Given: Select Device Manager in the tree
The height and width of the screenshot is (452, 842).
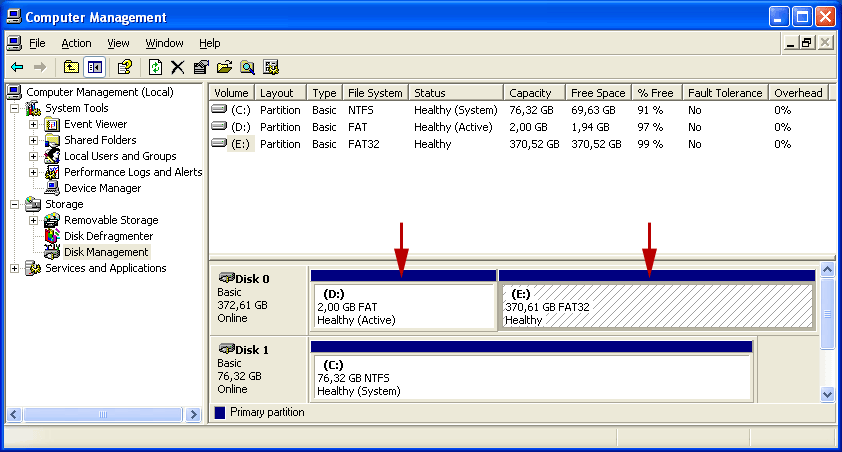Looking at the screenshot, I should click(x=102, y=188).
